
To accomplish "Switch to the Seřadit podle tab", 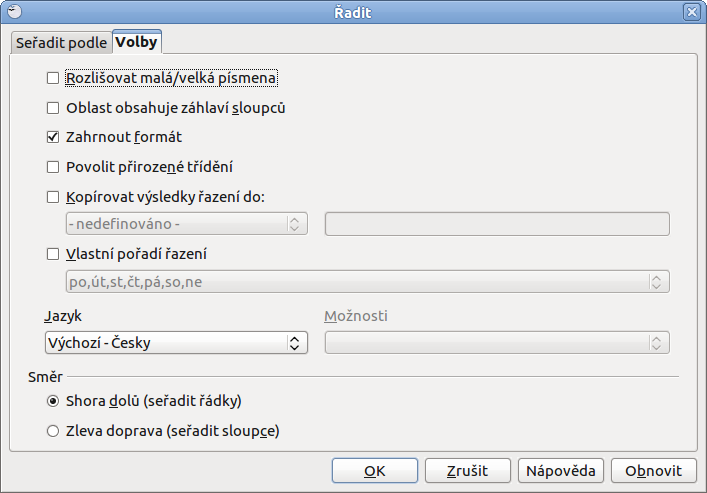I will 60,42.
